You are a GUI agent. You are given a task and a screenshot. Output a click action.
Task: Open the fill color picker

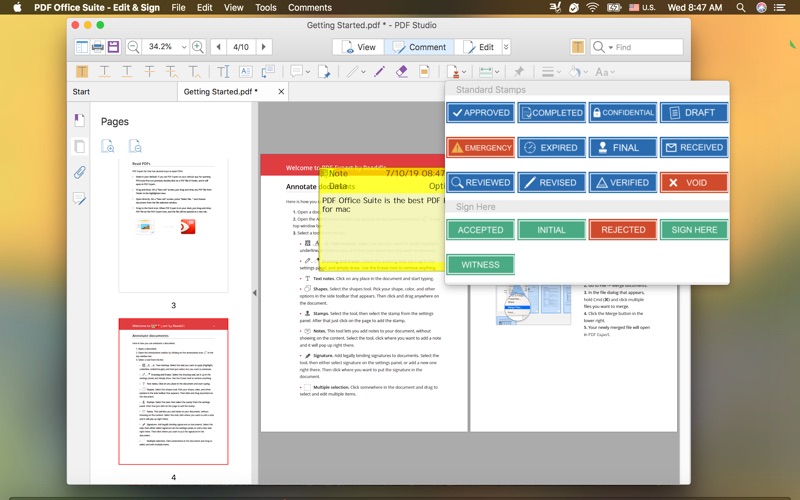[x=578, y=72]
